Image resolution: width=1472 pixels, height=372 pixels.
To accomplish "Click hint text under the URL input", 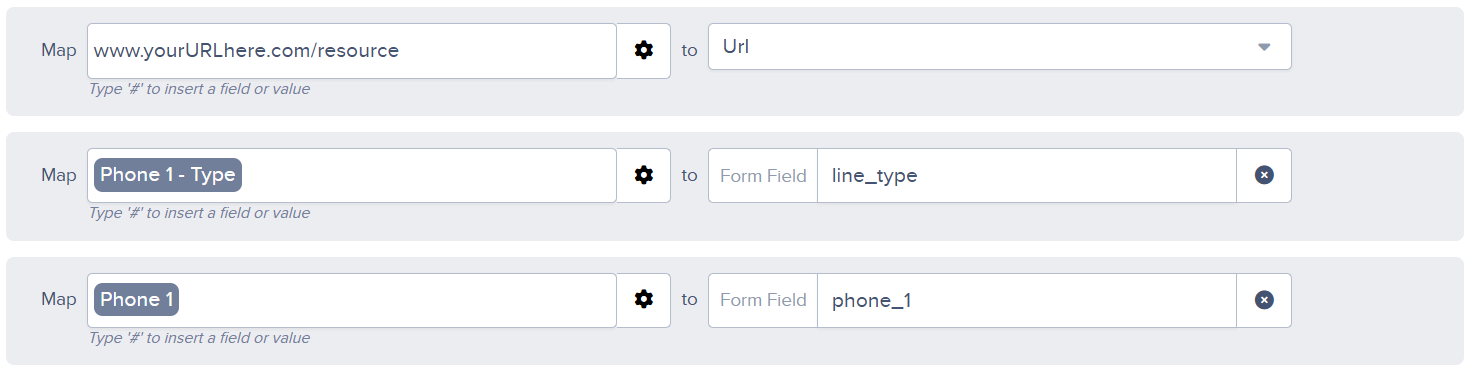I will coord(199,88).
